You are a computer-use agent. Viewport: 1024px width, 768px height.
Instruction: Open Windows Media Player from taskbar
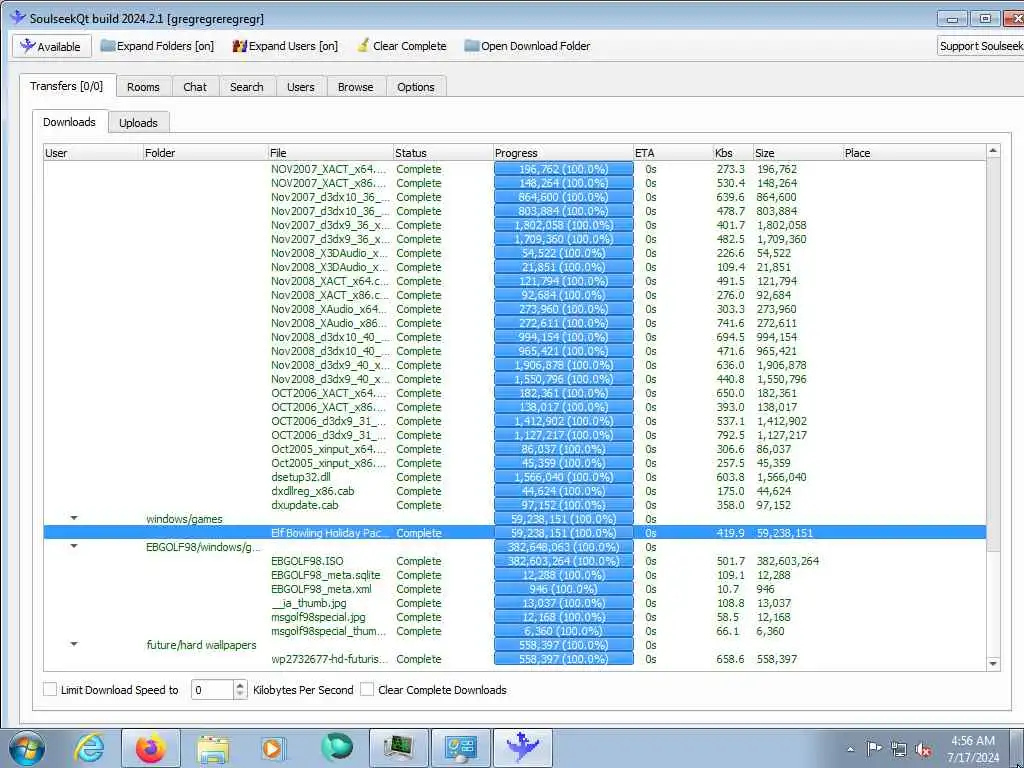(x=272, y=748)
